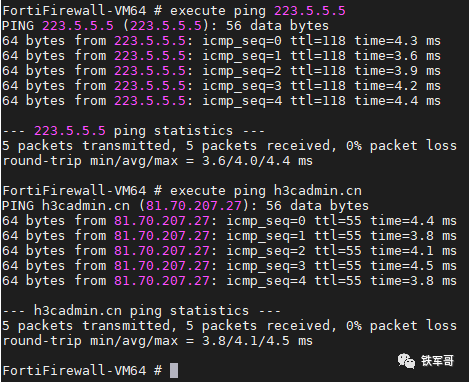The image size is (469, 382).
Task: Click the 铁军哥 watermark text
Action: [x=437, y=361]
